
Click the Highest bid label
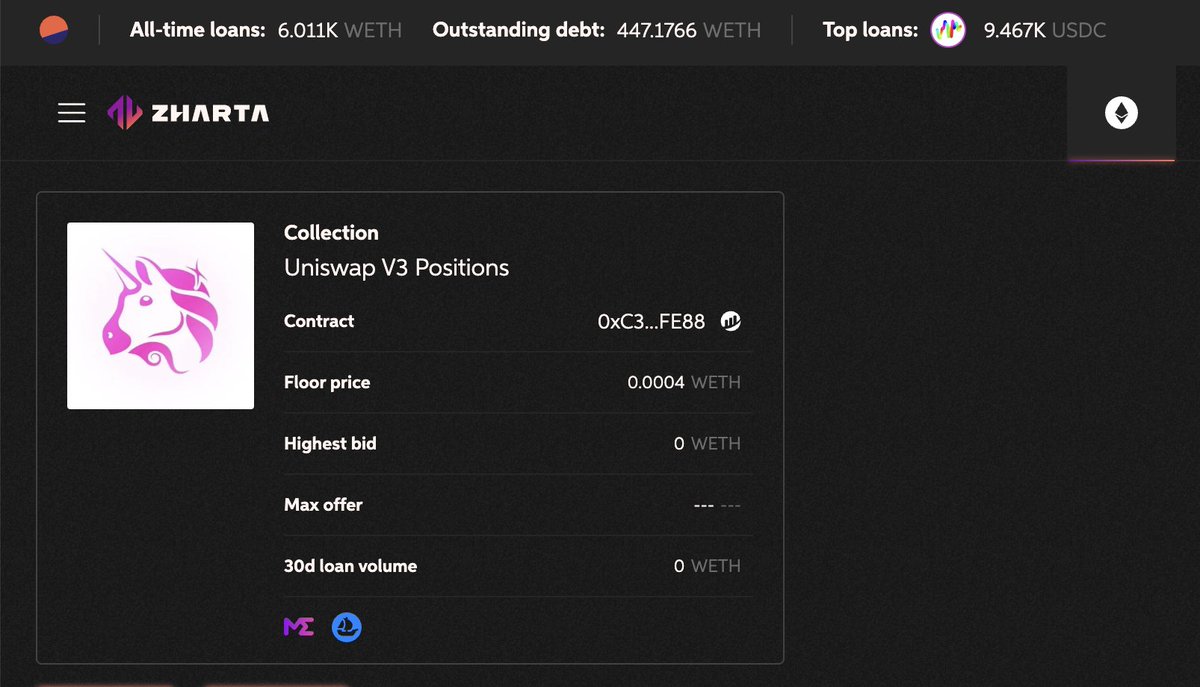click(x=330, y=444)
